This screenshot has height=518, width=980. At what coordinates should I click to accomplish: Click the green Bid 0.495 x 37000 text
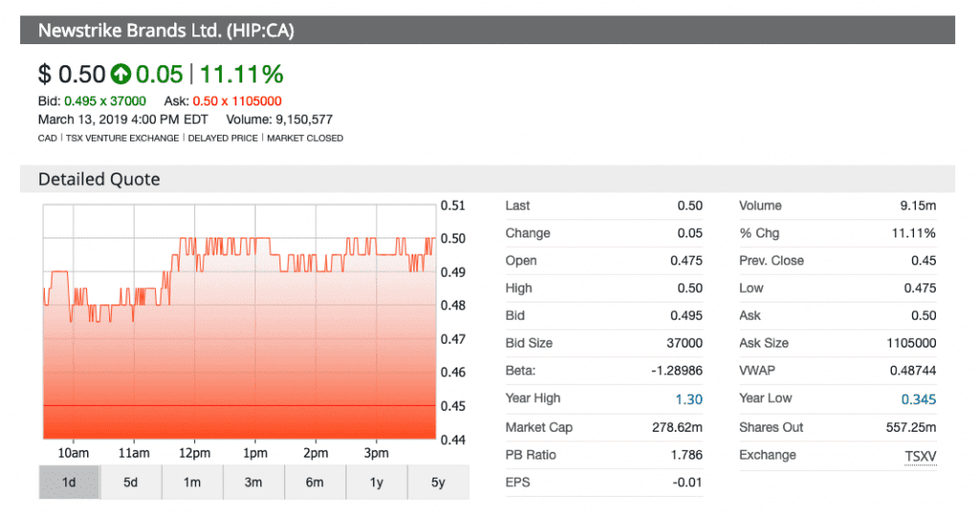[x=105, y=101]
